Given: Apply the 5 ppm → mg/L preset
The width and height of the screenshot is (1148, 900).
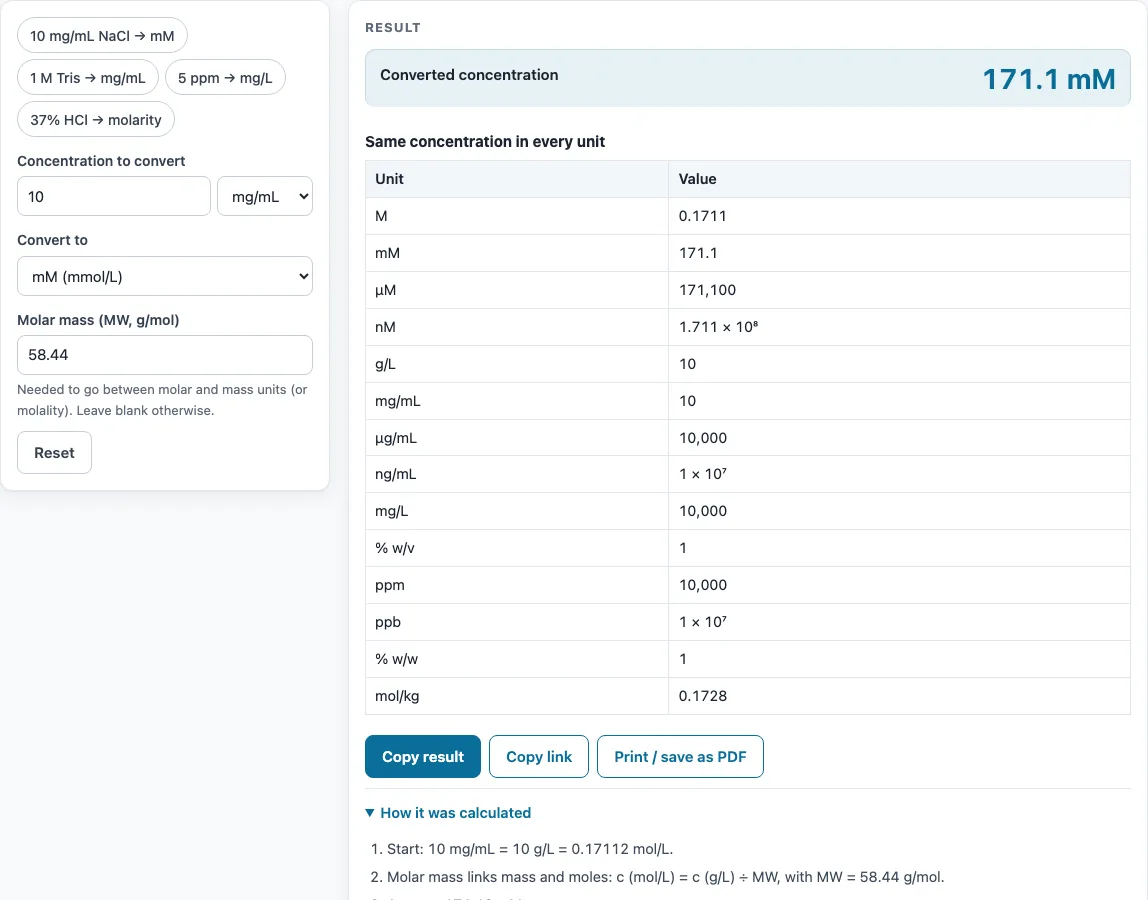Looking at the screenshot, I should (225, 78).
